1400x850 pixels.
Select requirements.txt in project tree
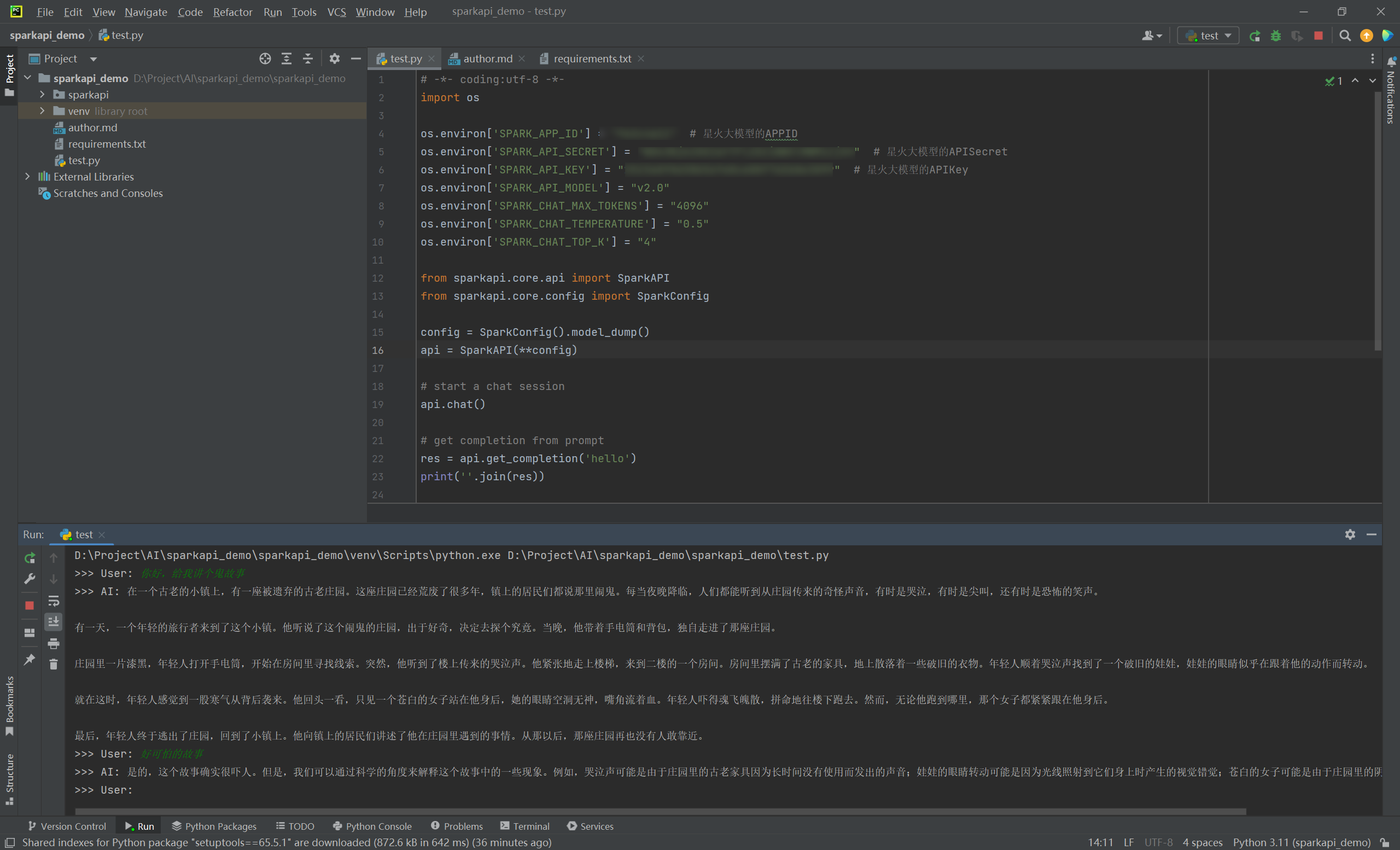point(107,144)
